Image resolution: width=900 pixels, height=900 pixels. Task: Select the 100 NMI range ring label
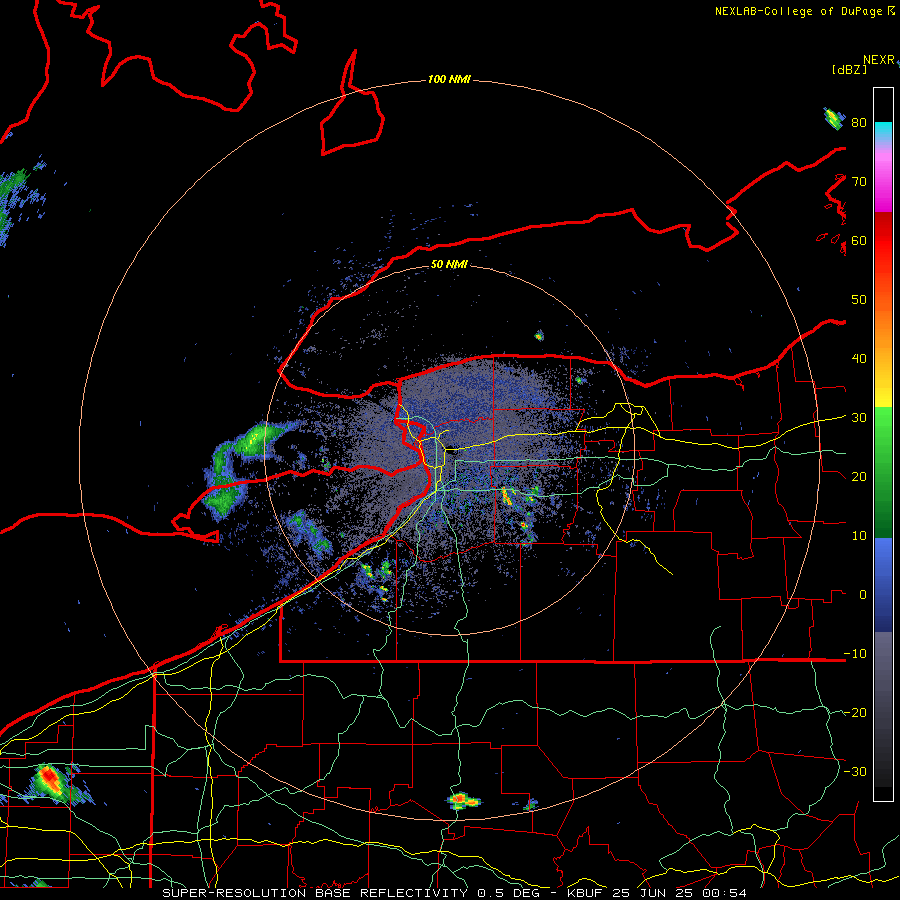[x=449, y=79]
